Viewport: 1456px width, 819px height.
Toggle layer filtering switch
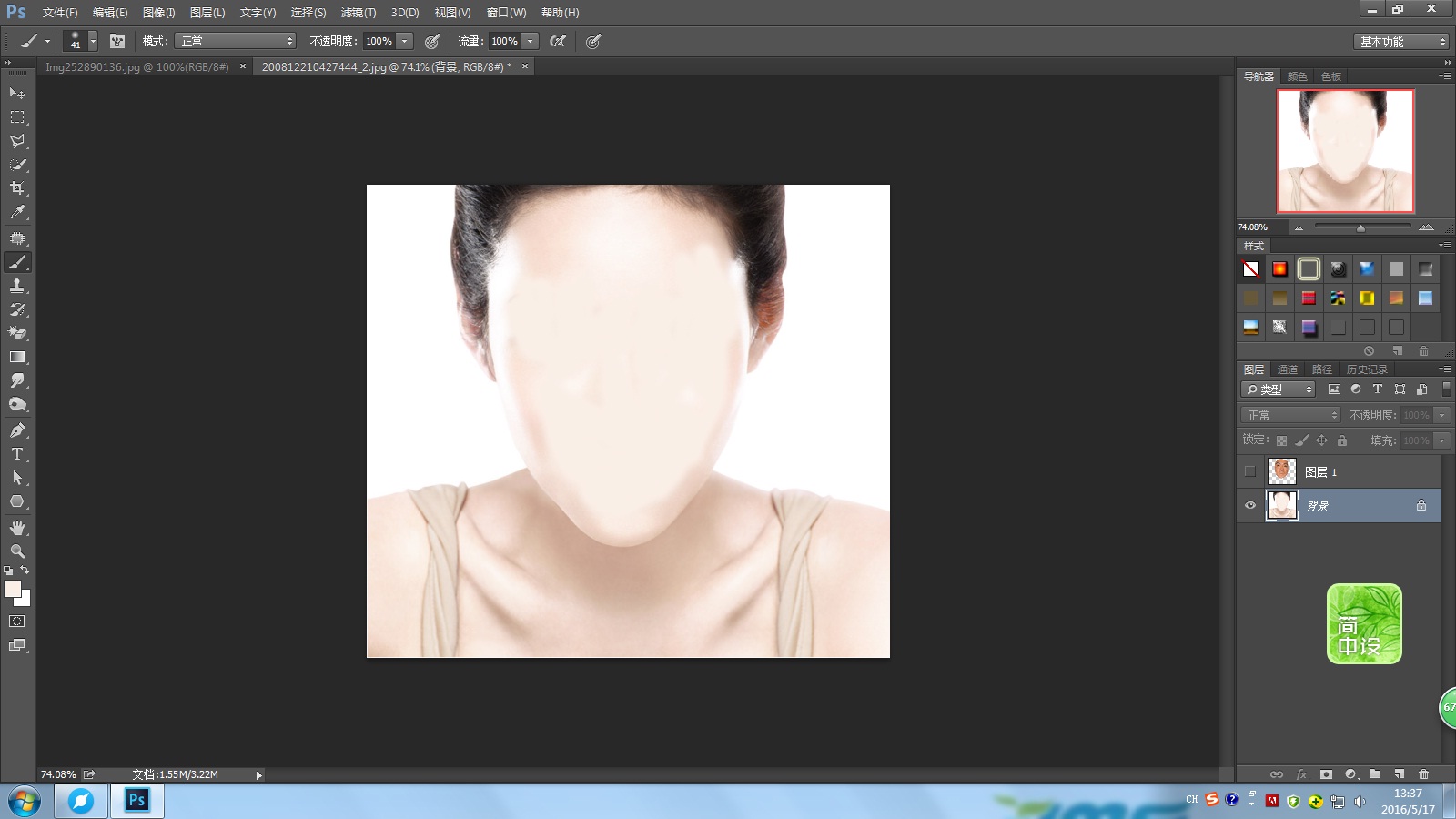[x=1446, y=389]
